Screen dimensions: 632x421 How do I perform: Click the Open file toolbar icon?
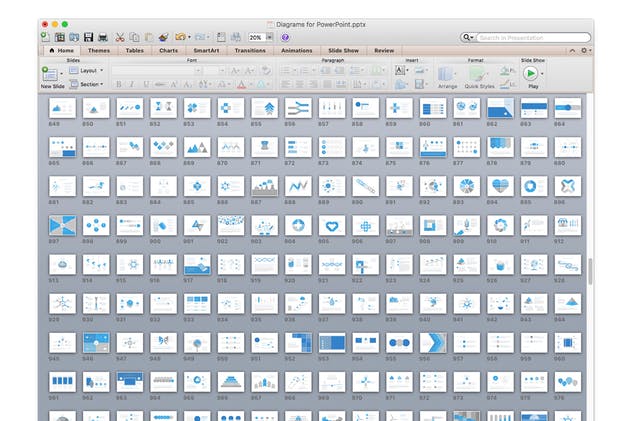click(74, 37)
